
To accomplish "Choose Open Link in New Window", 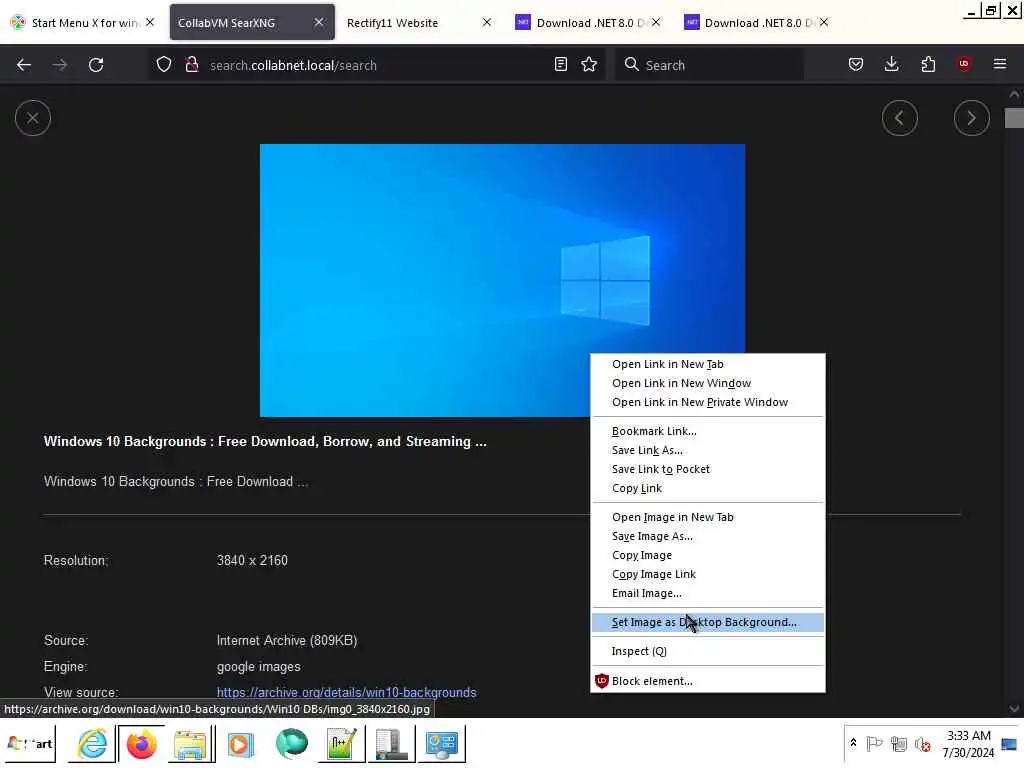I will click(707, 383).
